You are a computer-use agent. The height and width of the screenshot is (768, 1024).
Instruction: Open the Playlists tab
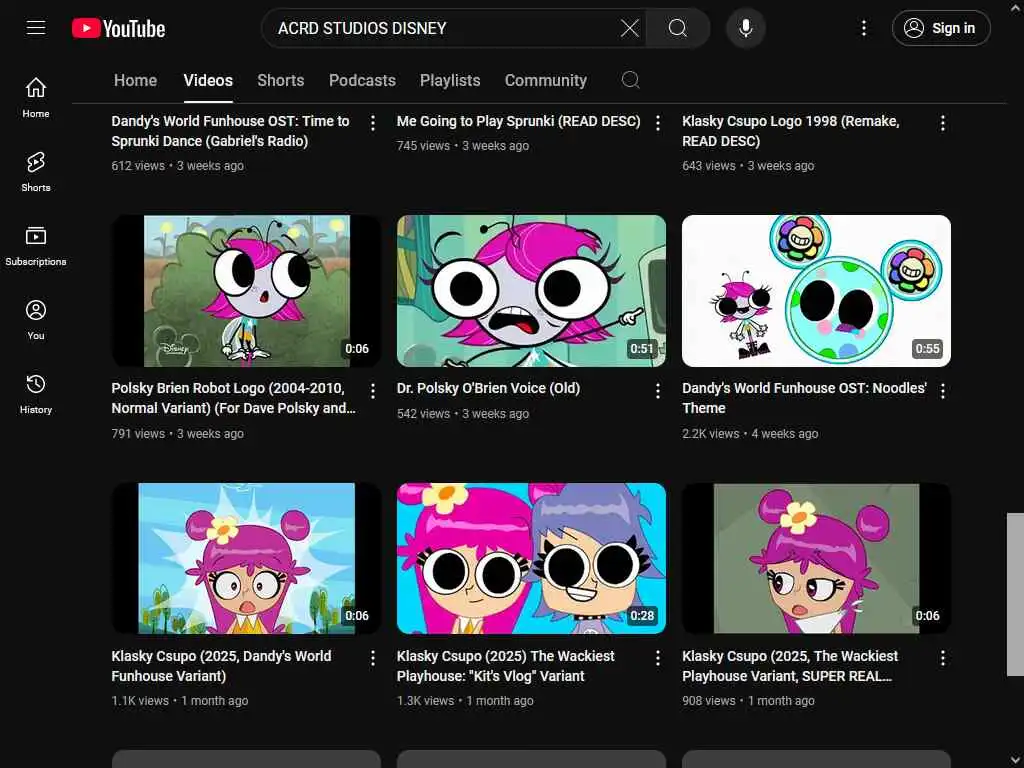coord(450,80)
